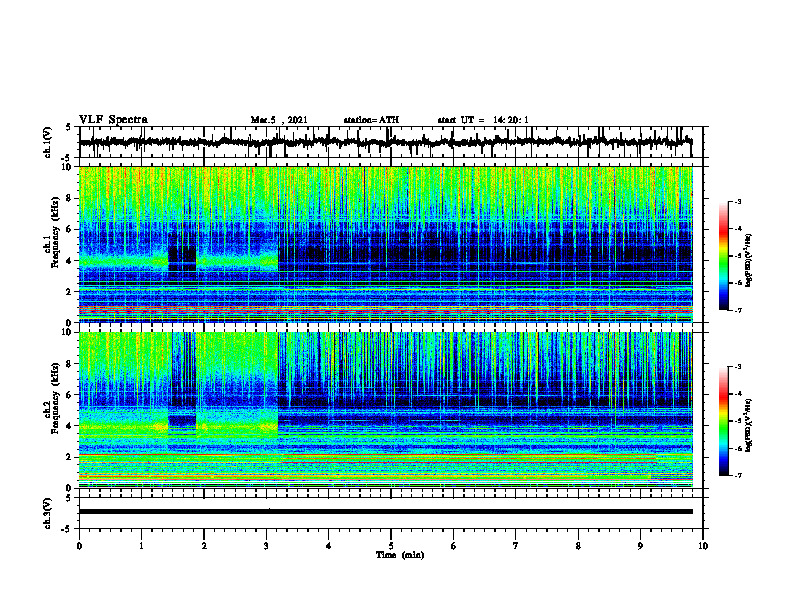Click the "-3" label on ch.1 colorbar
The width and height of the screenshot is (792, 612).
point(737,202)
